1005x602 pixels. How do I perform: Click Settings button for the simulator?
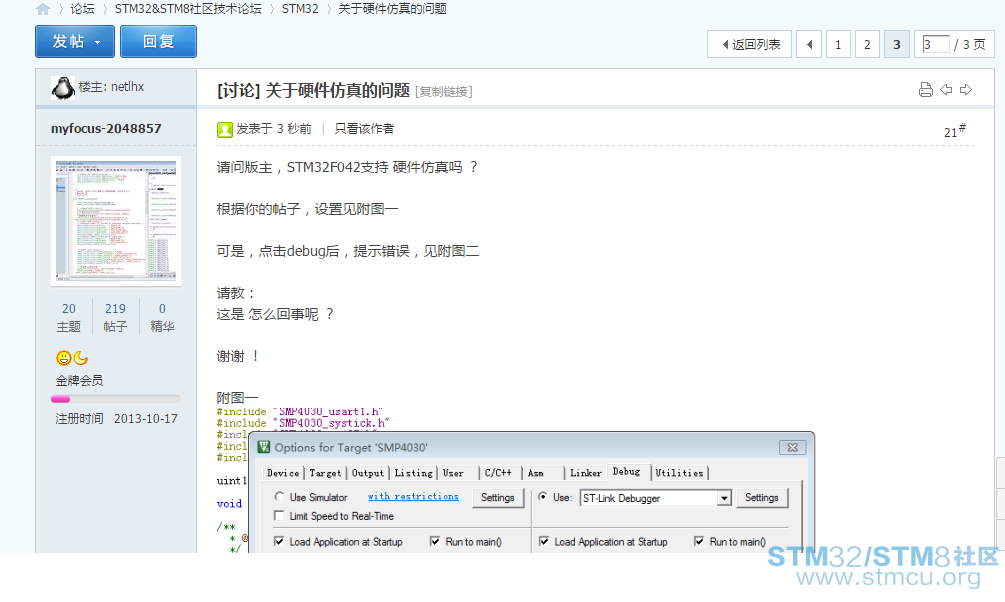498,497
